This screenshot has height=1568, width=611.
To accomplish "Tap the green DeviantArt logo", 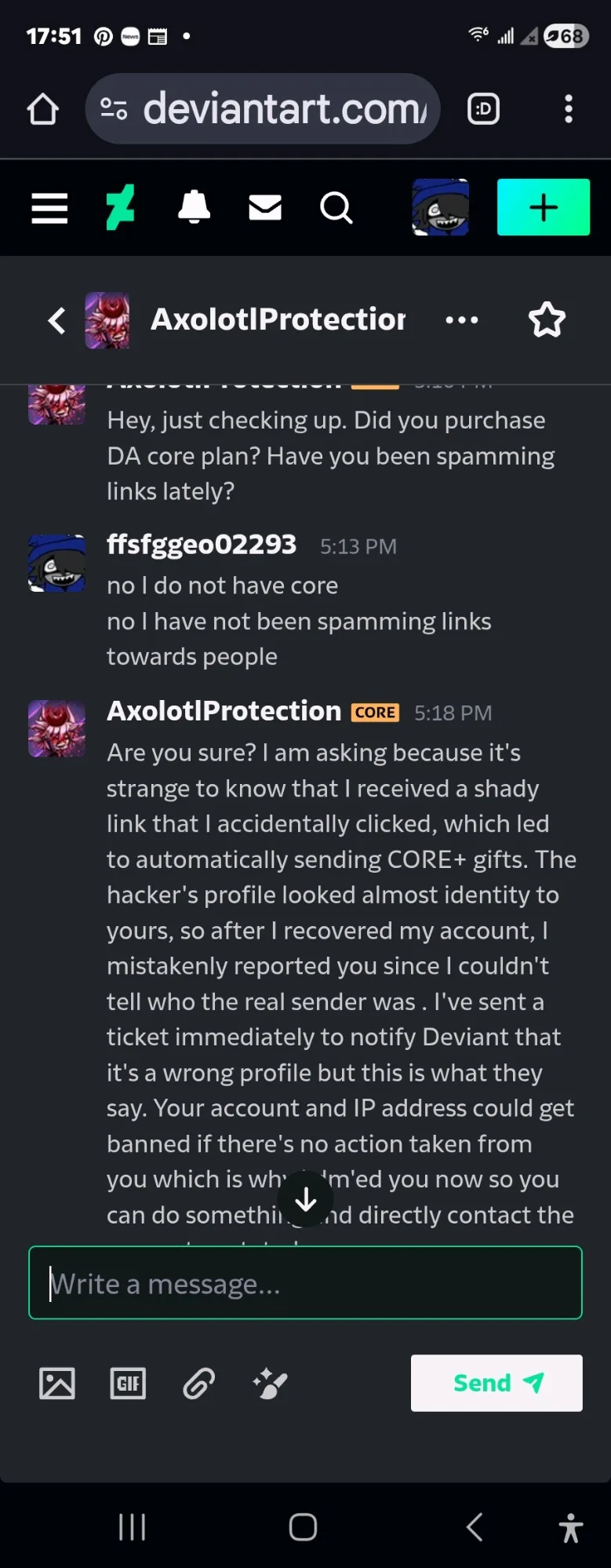I will 120,208.
